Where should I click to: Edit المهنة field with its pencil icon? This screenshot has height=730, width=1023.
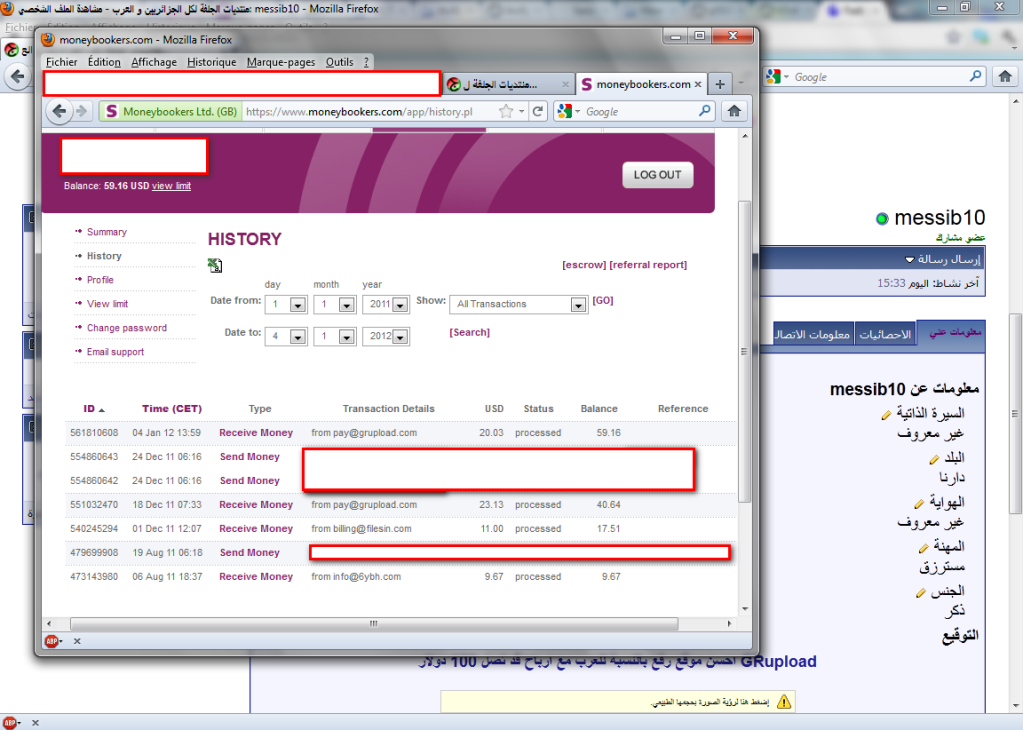pyautogui.click(x=923, y=548)
